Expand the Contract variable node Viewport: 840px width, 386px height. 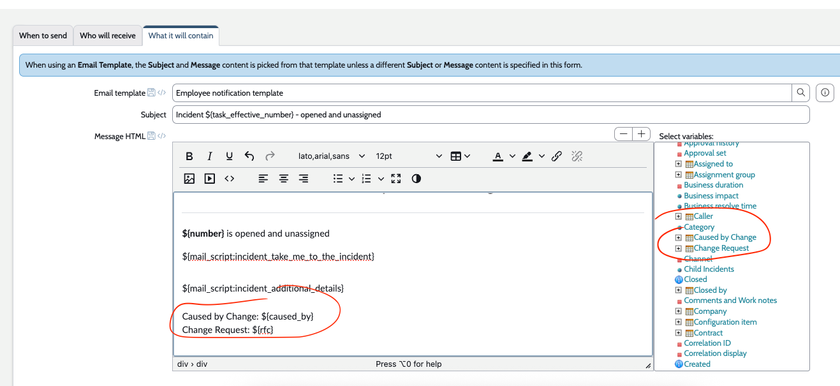(x=678, y=332)
